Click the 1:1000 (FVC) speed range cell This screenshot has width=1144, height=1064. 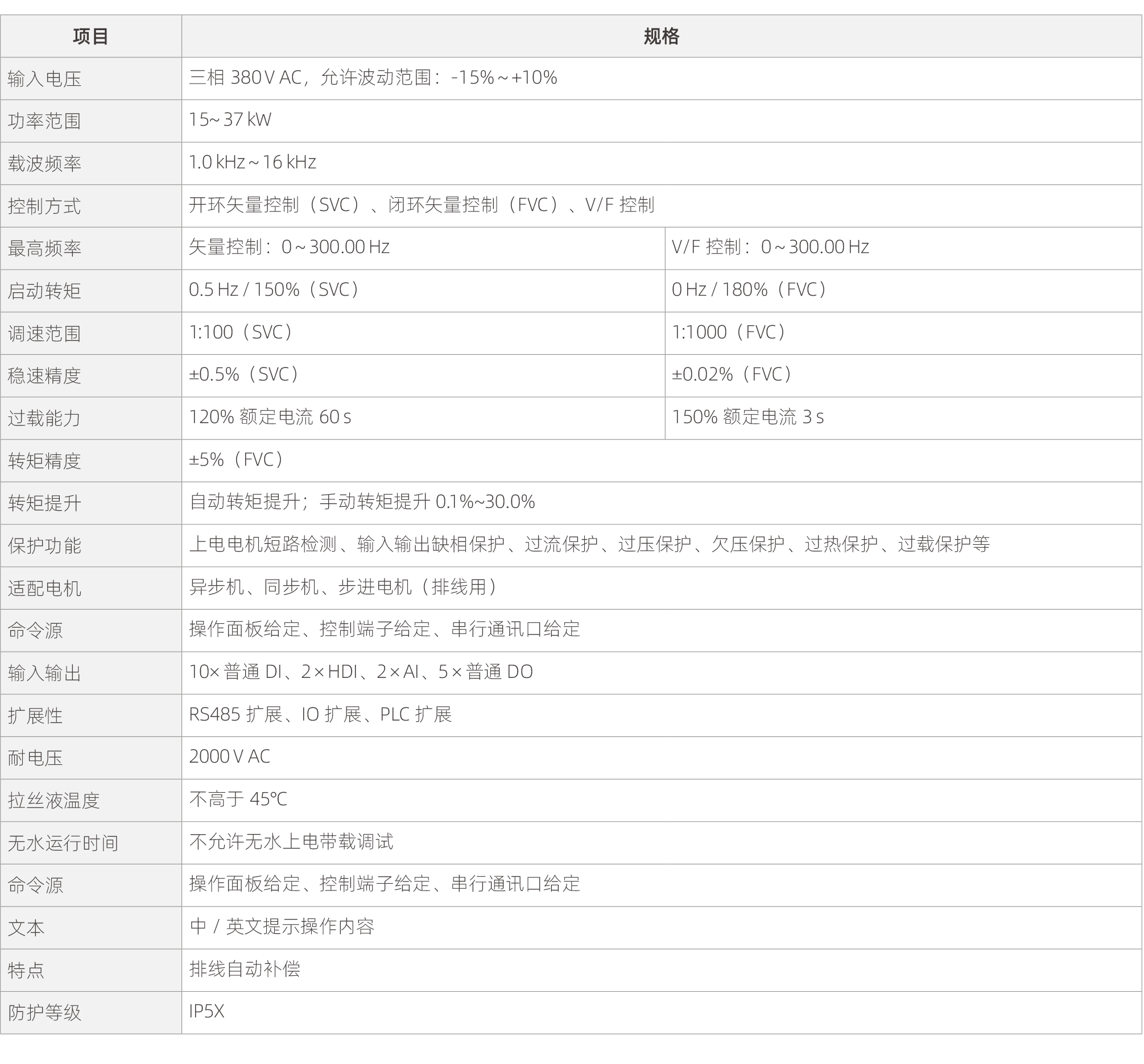[x=729, y=333]
